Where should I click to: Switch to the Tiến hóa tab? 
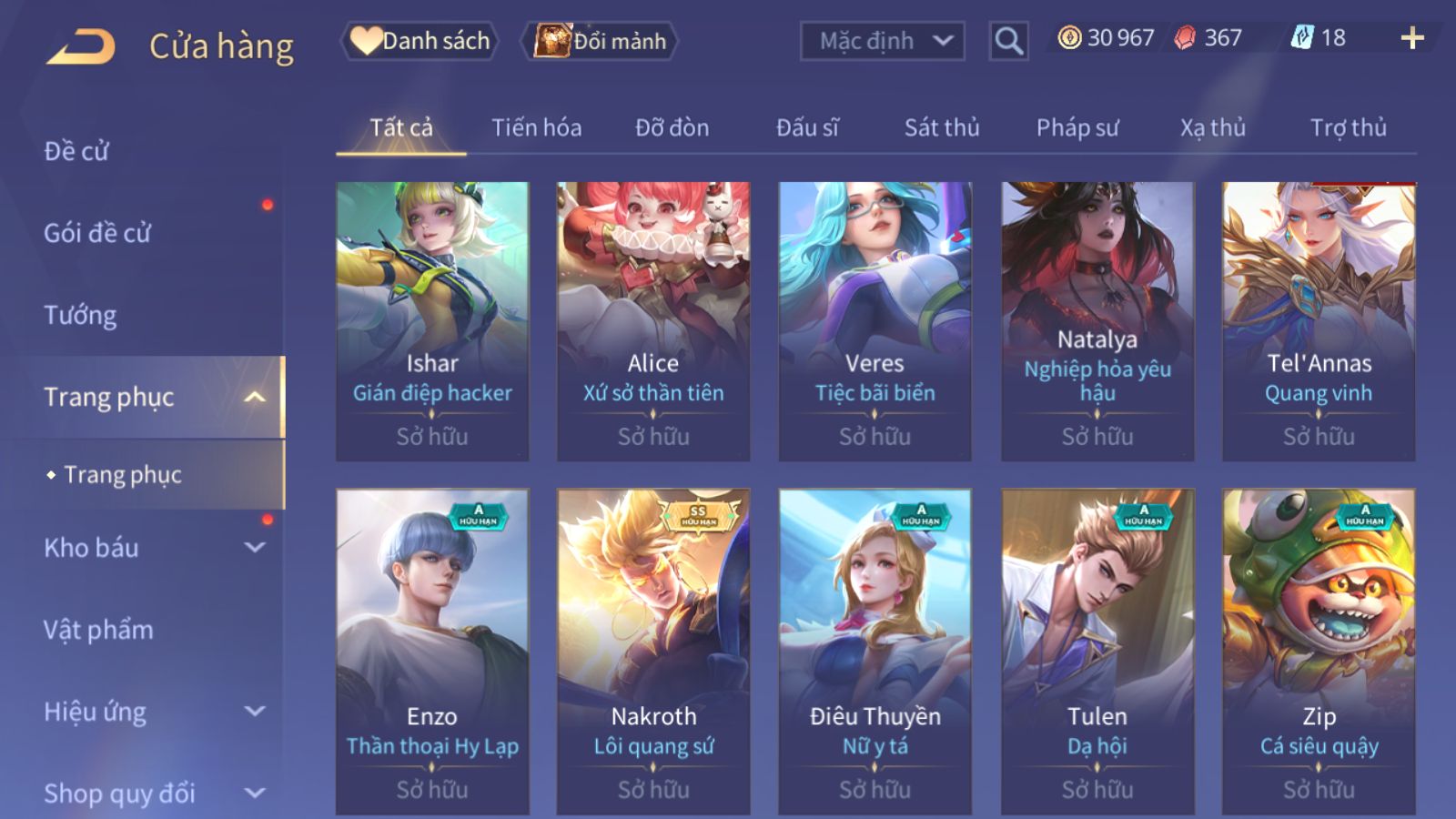pyautogui.click(x=537, y=127)
